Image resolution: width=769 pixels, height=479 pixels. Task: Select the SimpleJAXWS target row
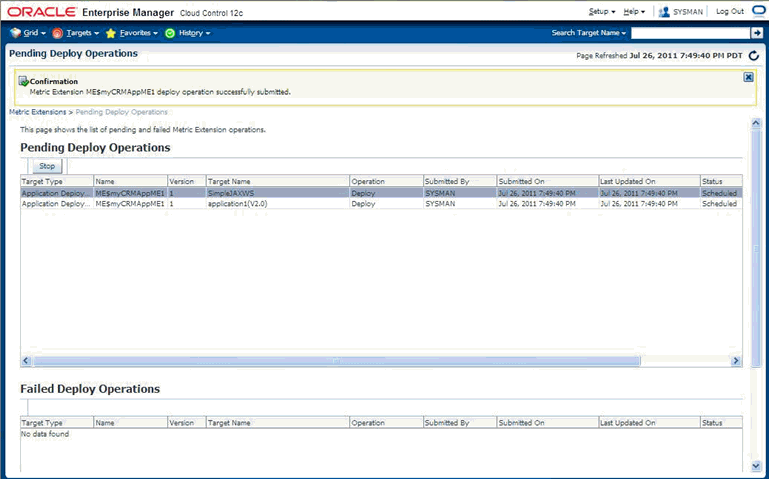point(381,193)
